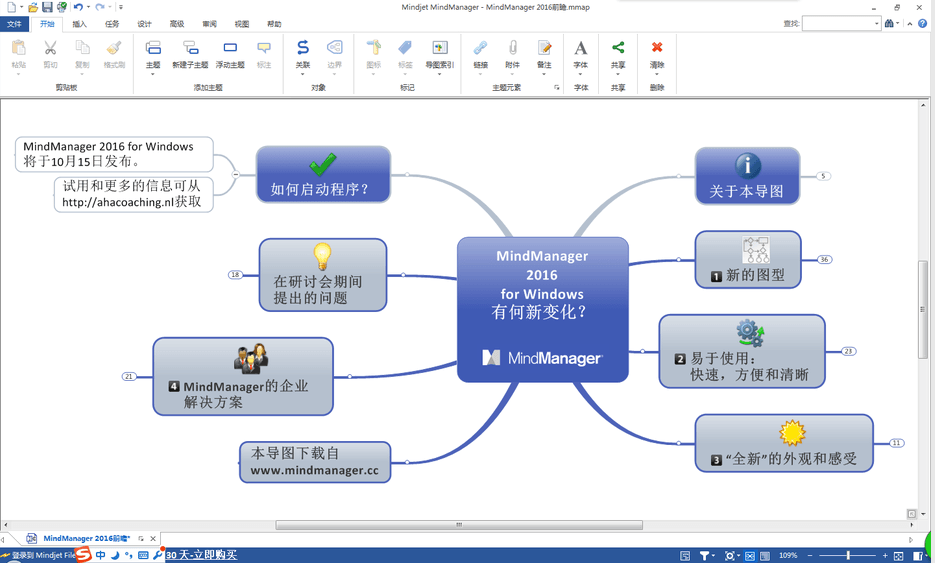
Task: Click the Paste (粘贴) clipboard icon
Action: tap(18, 48)
